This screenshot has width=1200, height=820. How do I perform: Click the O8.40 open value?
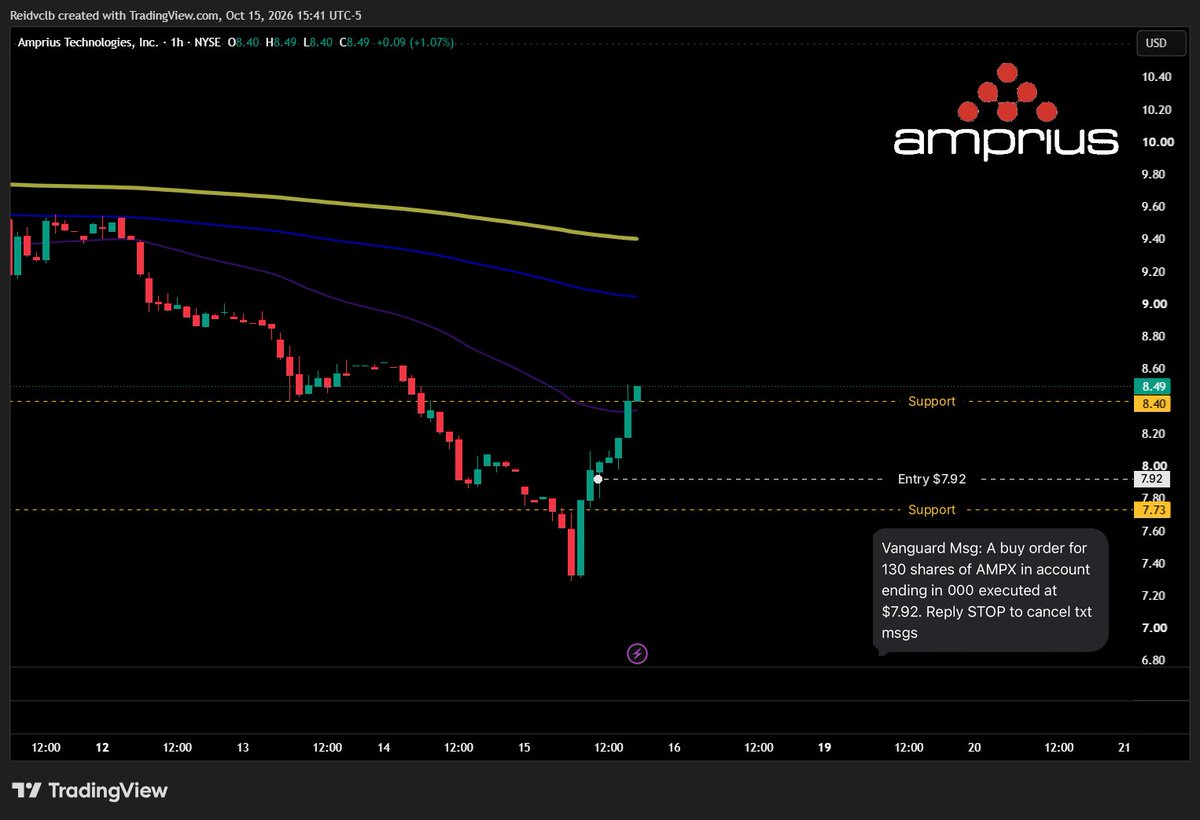coord(245,43)
